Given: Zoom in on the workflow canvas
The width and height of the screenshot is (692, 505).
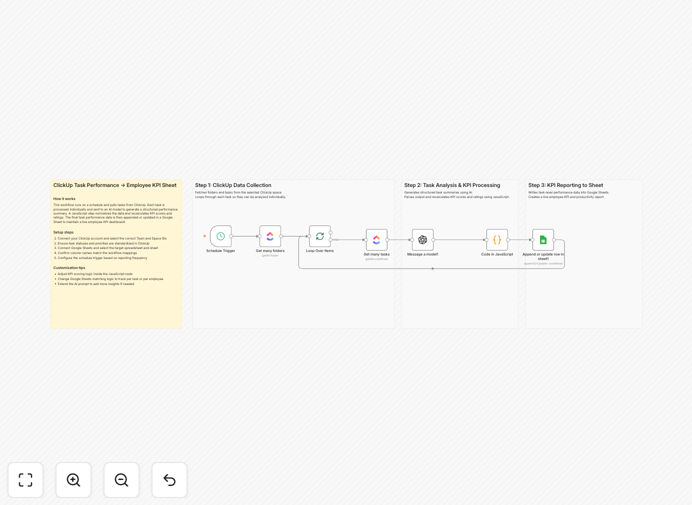Looking at the screenshot, I should (x=73, y=480).
